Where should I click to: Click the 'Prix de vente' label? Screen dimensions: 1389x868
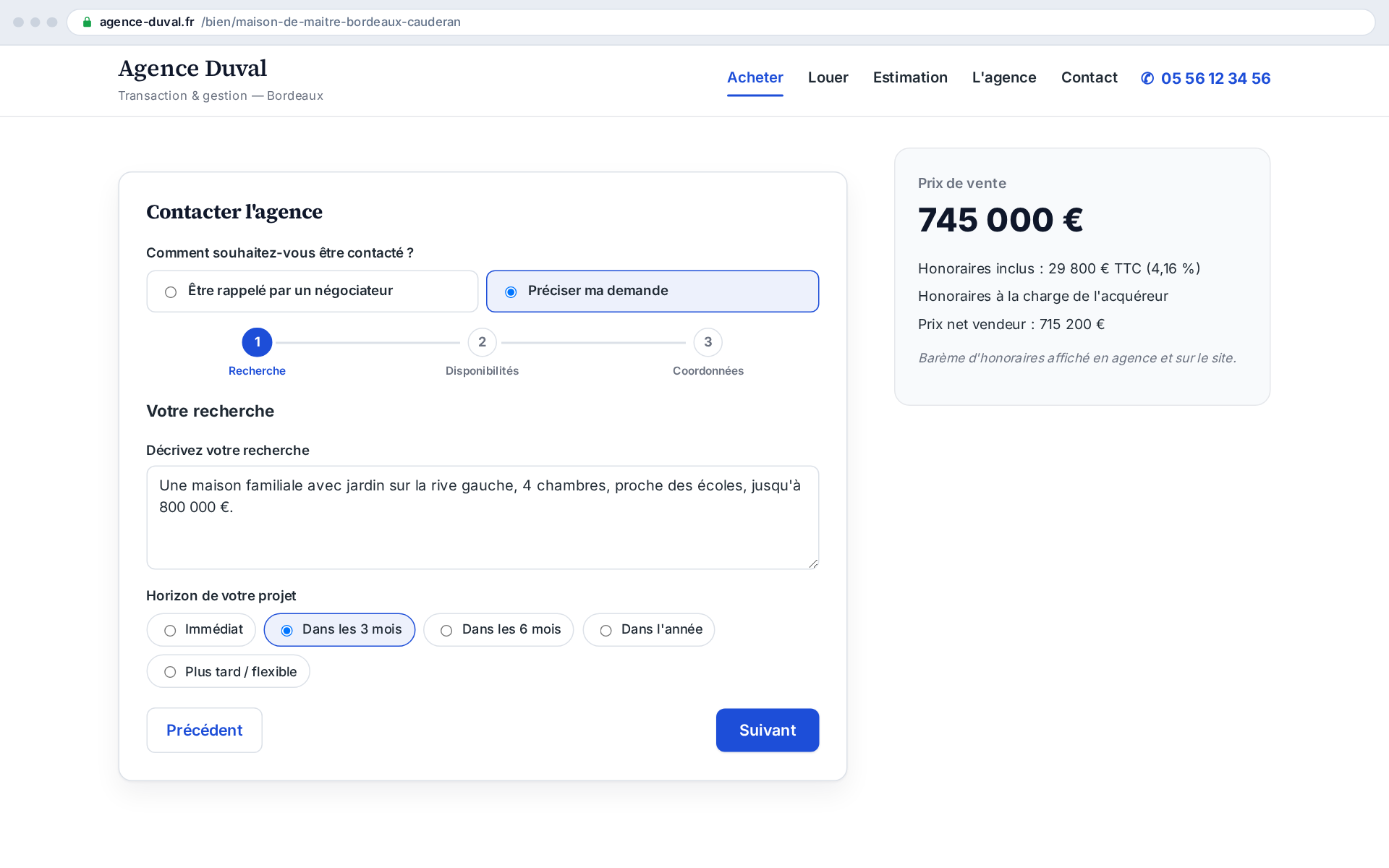[x=961, y=183]
